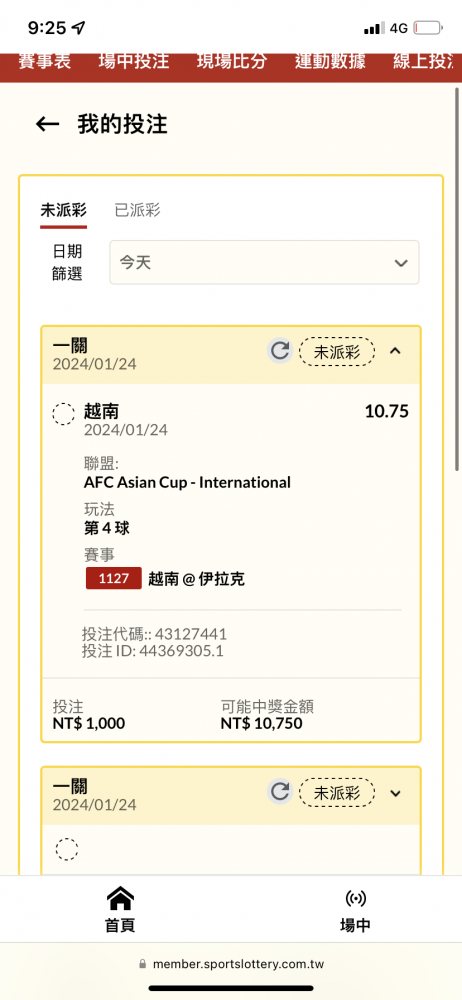462x1000 pixels.
Task: Open 場中投注 in top navigation
Action: point(134,61)
